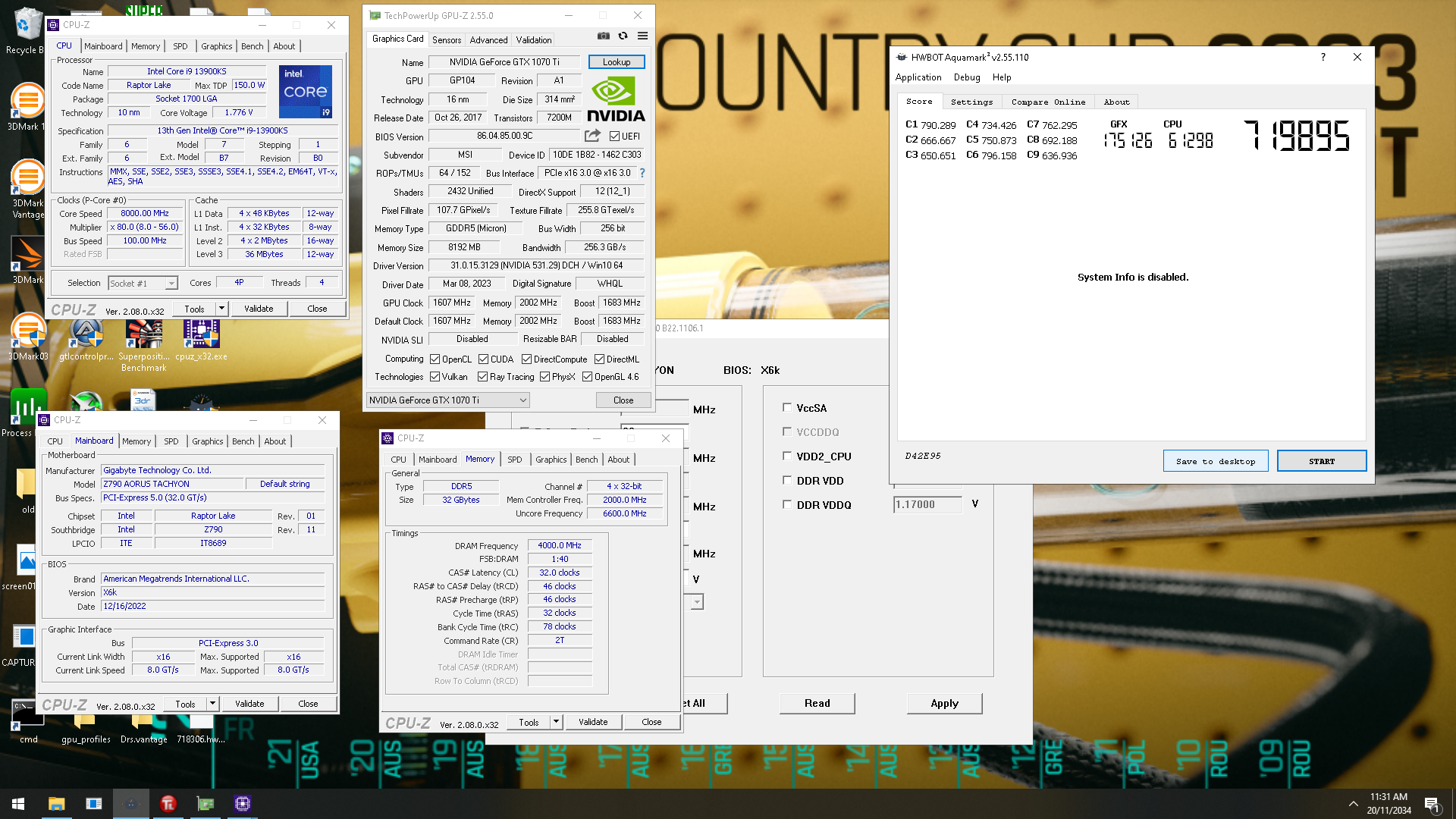This screenshot has width=1456, height=819.
Task: Open the gtlcontrolpr... desktop shortcut
Action: click(86, 339)
